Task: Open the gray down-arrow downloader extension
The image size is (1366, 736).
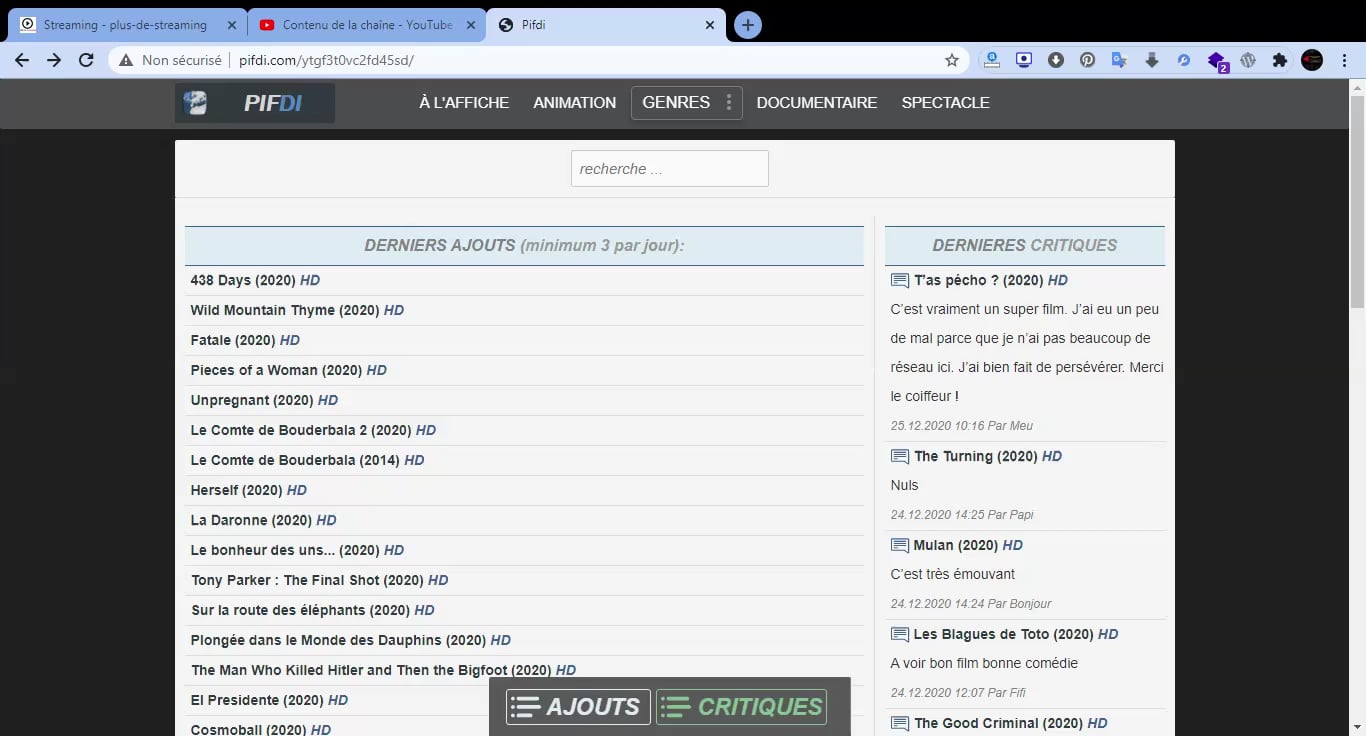Action: tap(1151, 60)
